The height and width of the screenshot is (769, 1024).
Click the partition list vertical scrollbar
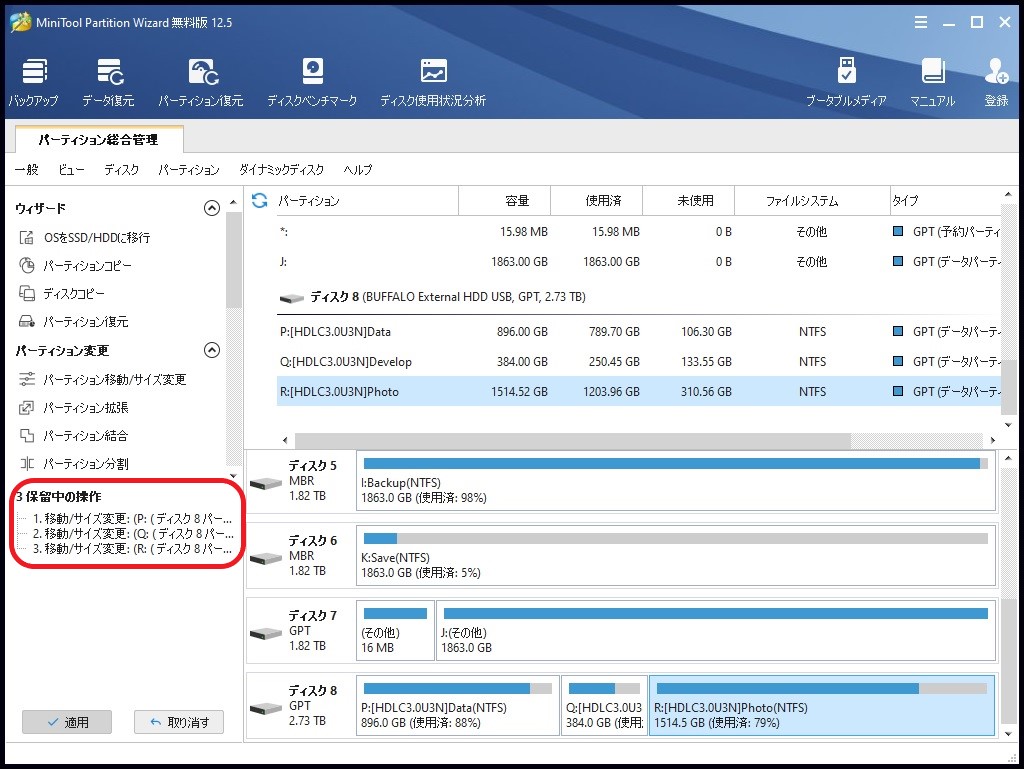(x=1008, y=386)
